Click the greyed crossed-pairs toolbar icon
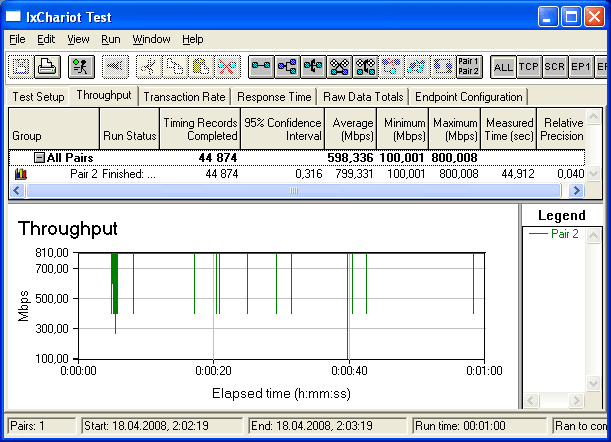 click(x=391, y=67)
